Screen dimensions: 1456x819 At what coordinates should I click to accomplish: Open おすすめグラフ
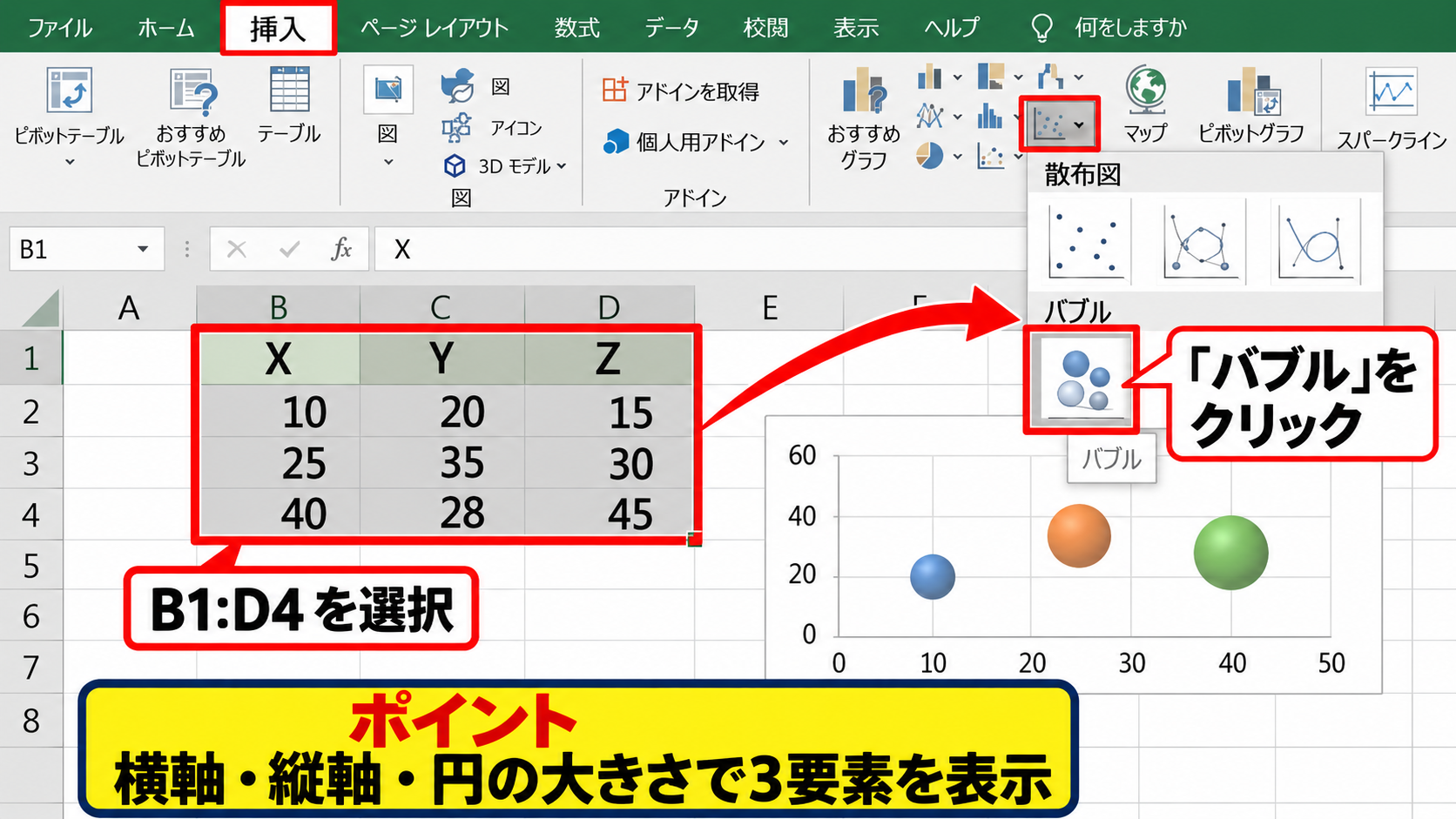[863, 118]
